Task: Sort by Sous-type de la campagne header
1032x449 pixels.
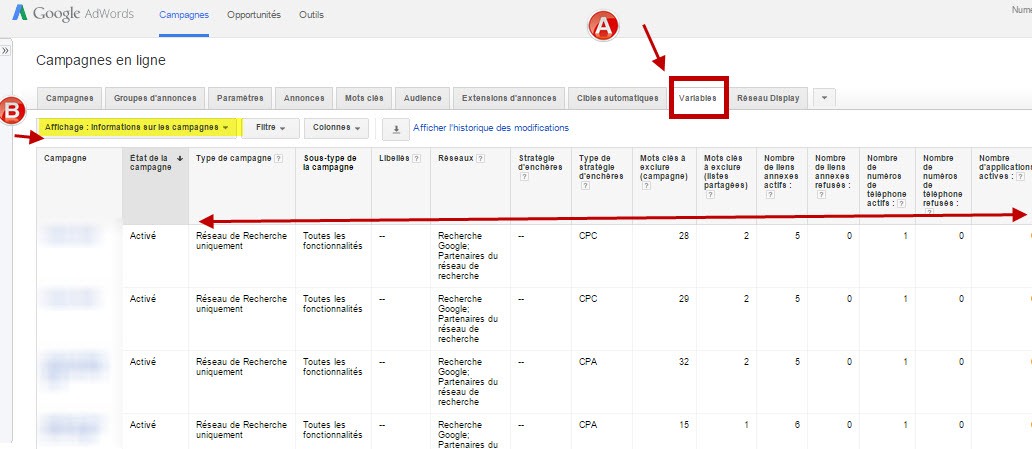Action: (x=330, y=163)
